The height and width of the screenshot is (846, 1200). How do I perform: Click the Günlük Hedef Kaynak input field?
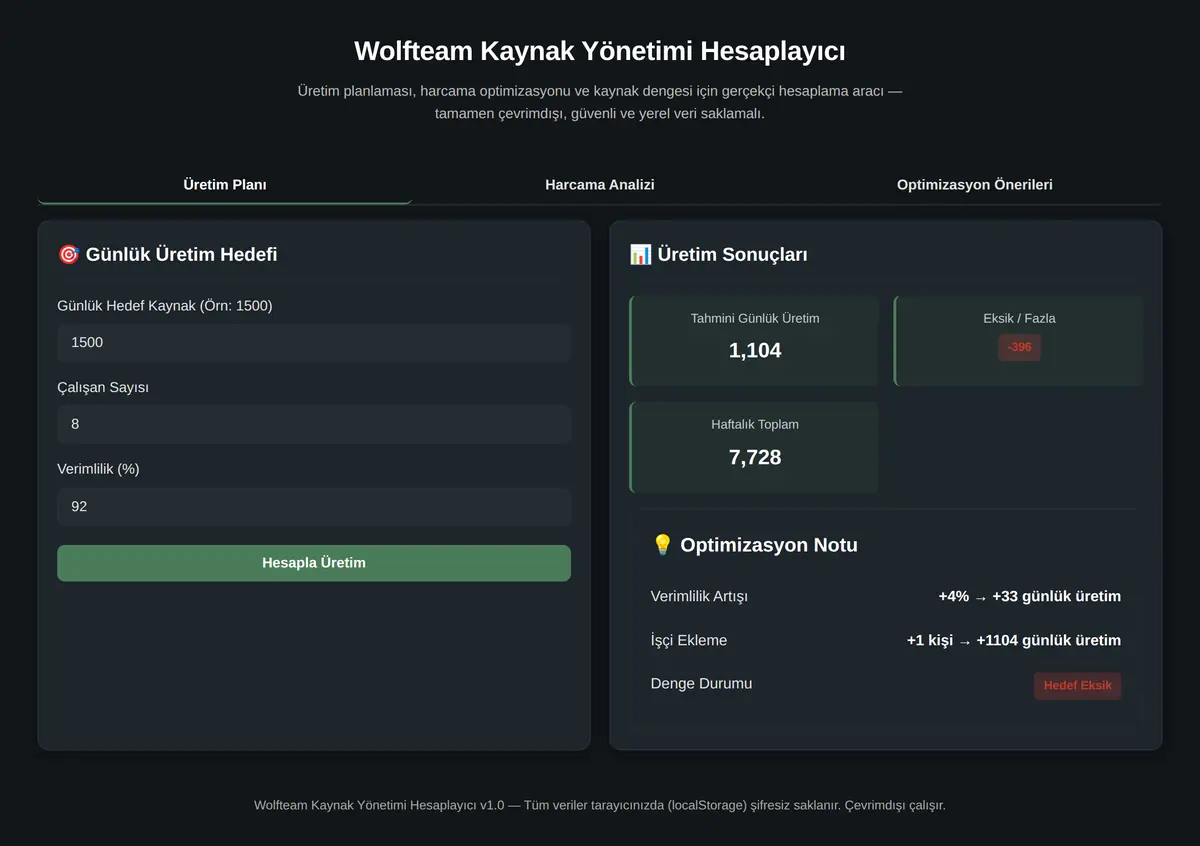314,342
